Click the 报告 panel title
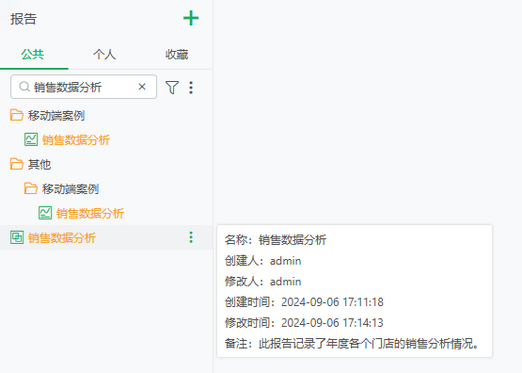This screenshot has width=522, height=373. point(23,19)
